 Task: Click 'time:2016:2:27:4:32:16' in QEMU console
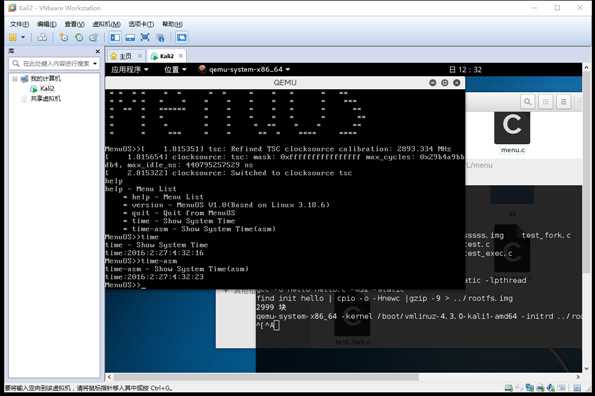154,253
